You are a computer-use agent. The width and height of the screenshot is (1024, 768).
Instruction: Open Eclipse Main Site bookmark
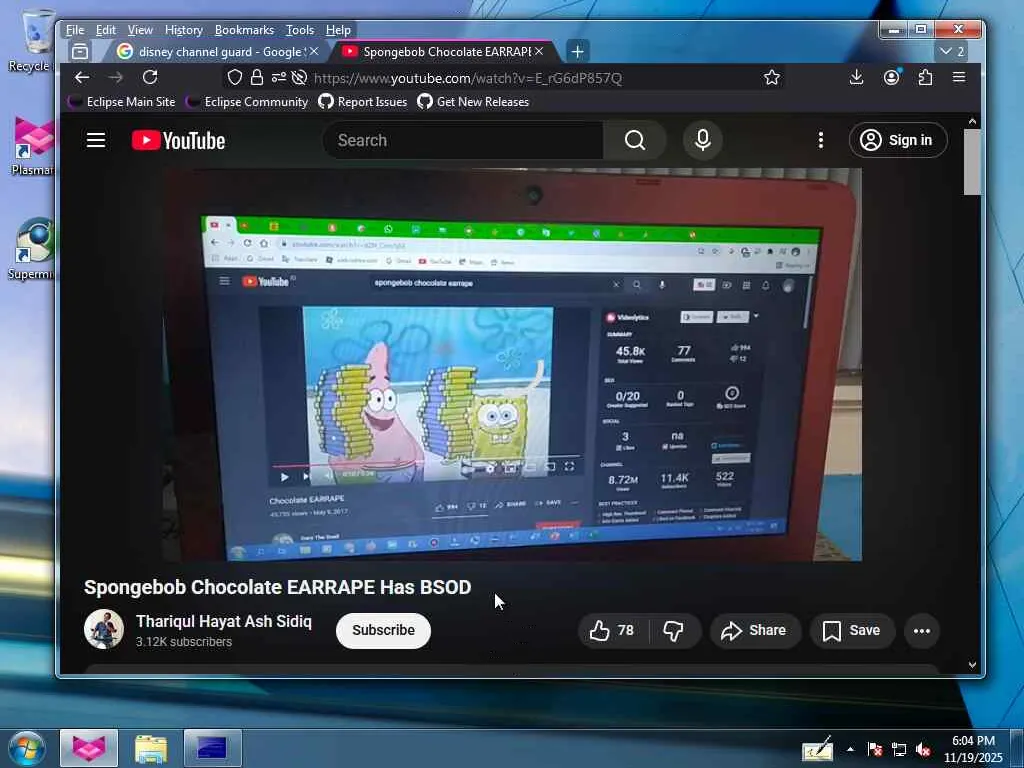pos(122,102)
